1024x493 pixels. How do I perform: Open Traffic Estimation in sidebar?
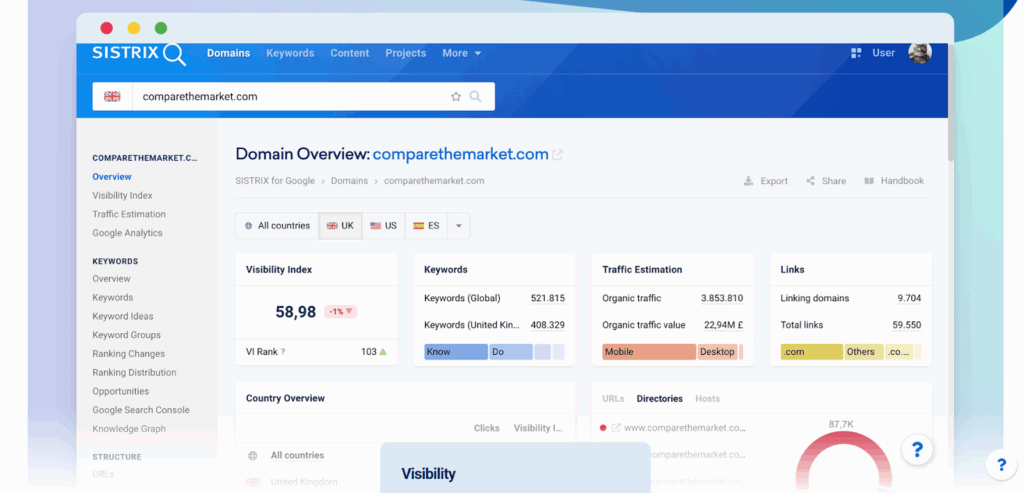[x=129, y=214]
